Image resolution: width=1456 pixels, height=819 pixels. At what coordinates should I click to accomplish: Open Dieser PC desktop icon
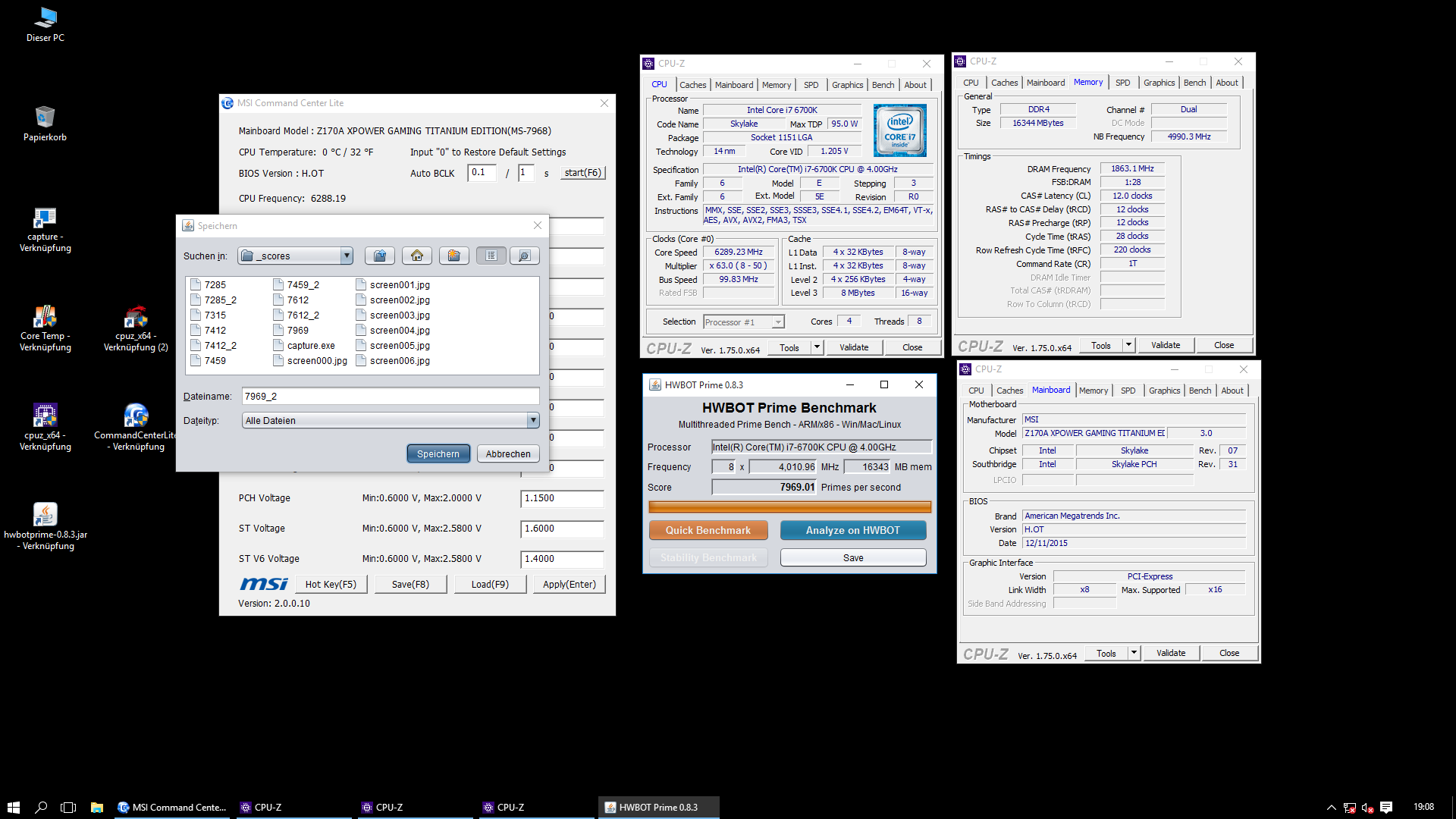click(45, 24)
